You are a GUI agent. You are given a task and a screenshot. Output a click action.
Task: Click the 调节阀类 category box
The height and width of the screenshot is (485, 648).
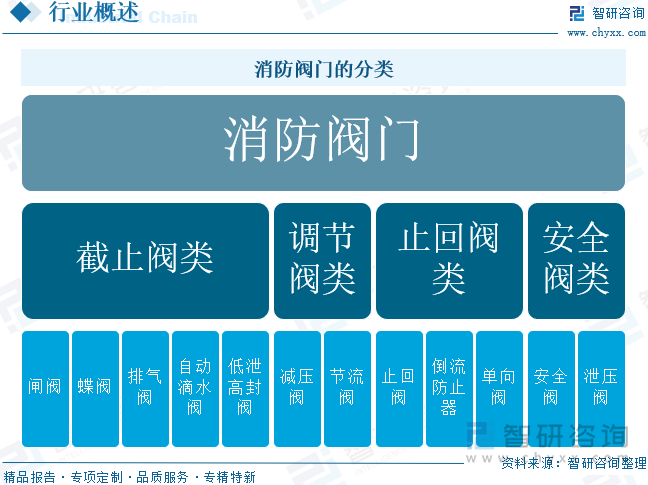[x=322, y=261]
